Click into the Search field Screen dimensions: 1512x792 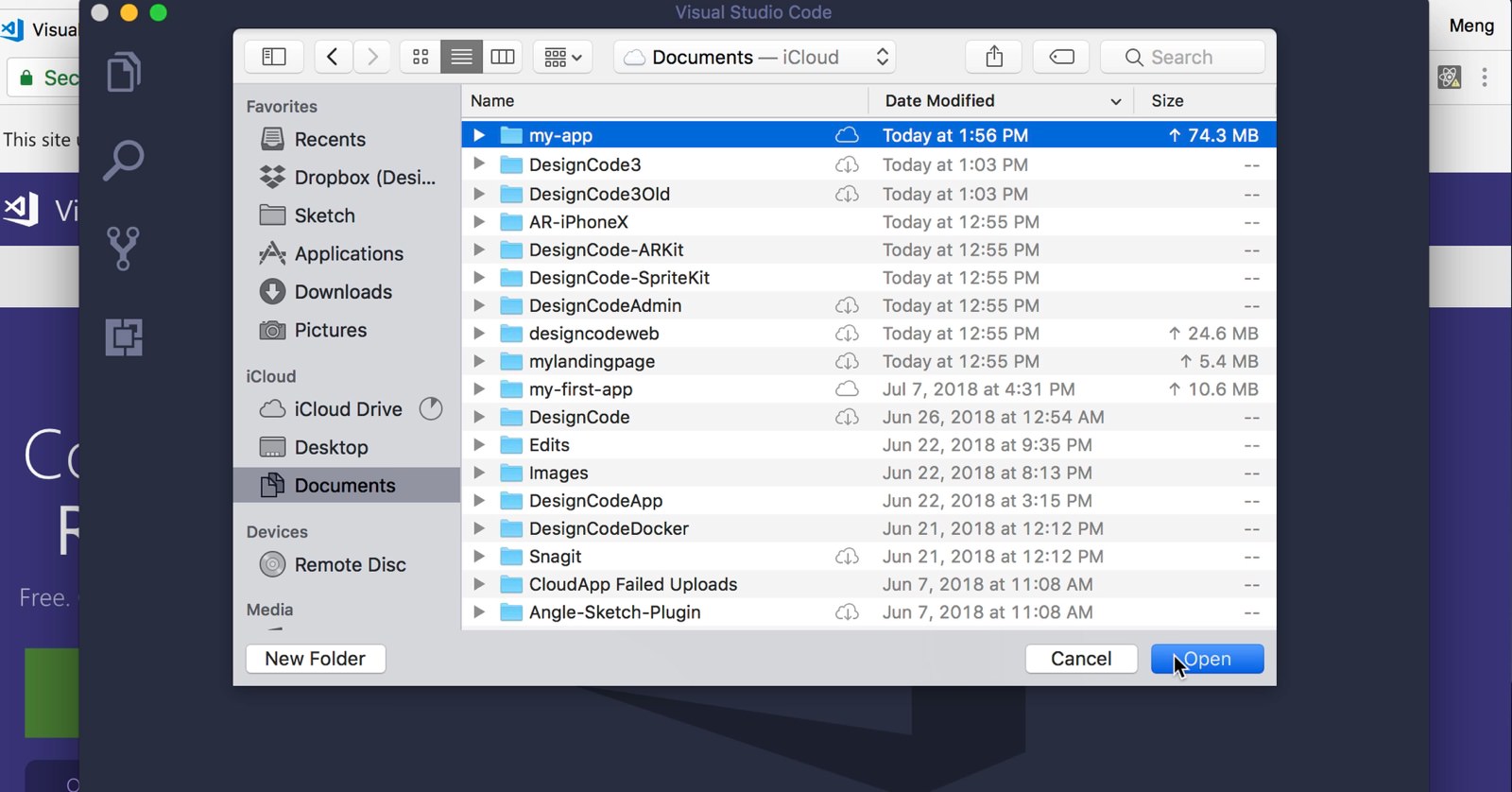[x=1182, y=57]
